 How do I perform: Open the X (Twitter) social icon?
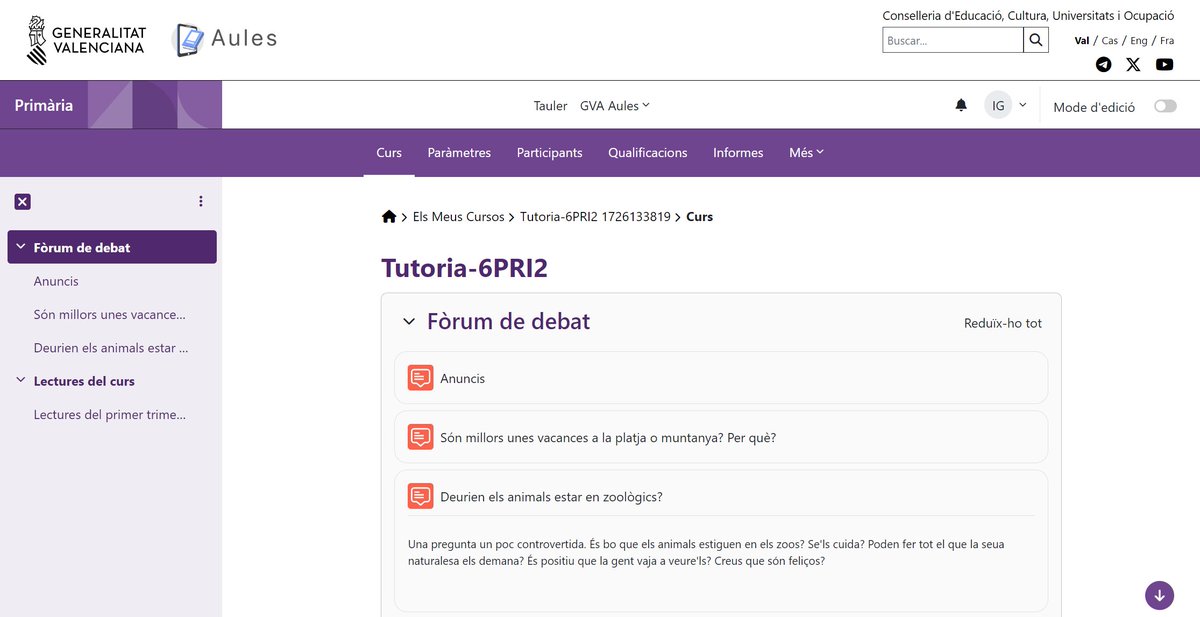[1133, 64]
